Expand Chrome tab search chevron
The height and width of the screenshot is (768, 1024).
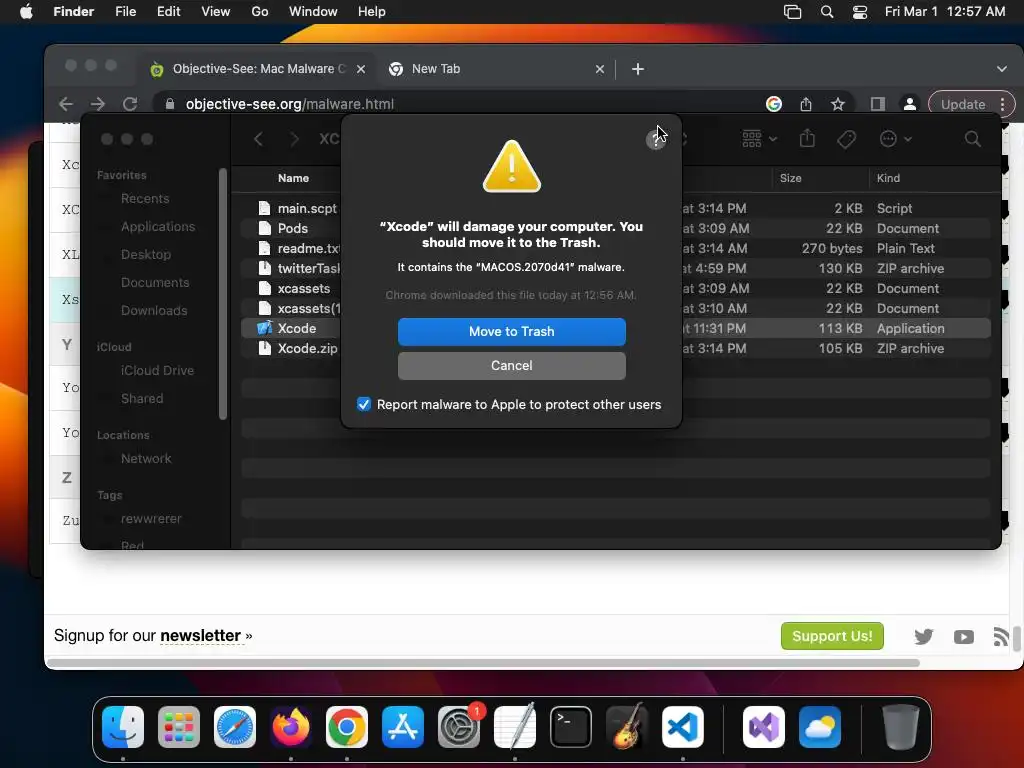point(1002,69)
